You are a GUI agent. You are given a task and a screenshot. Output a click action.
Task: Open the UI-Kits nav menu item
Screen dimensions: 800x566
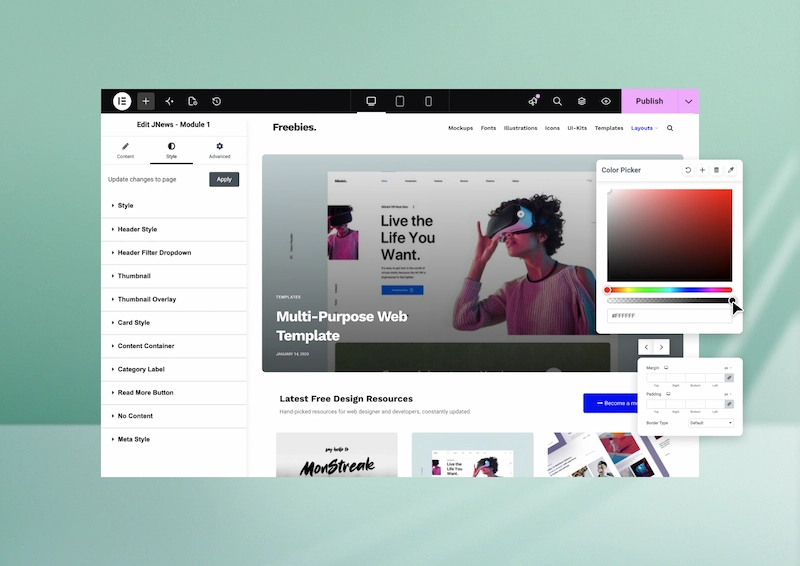point(577,128)
